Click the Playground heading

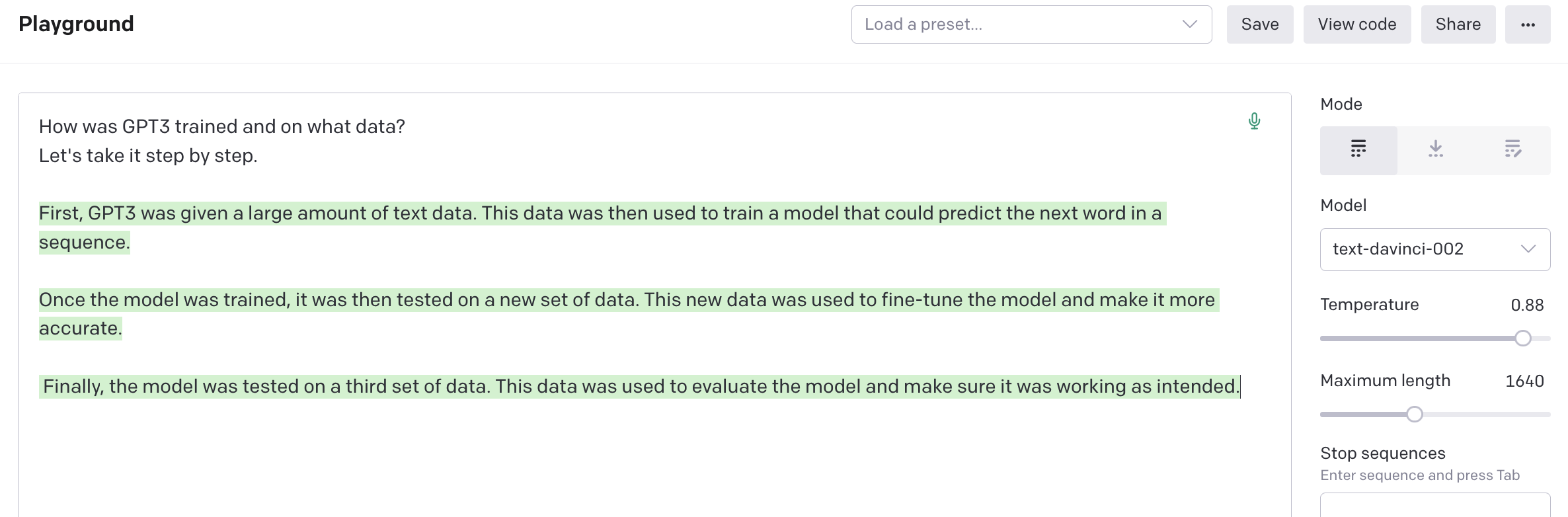(x=76, y=24)
